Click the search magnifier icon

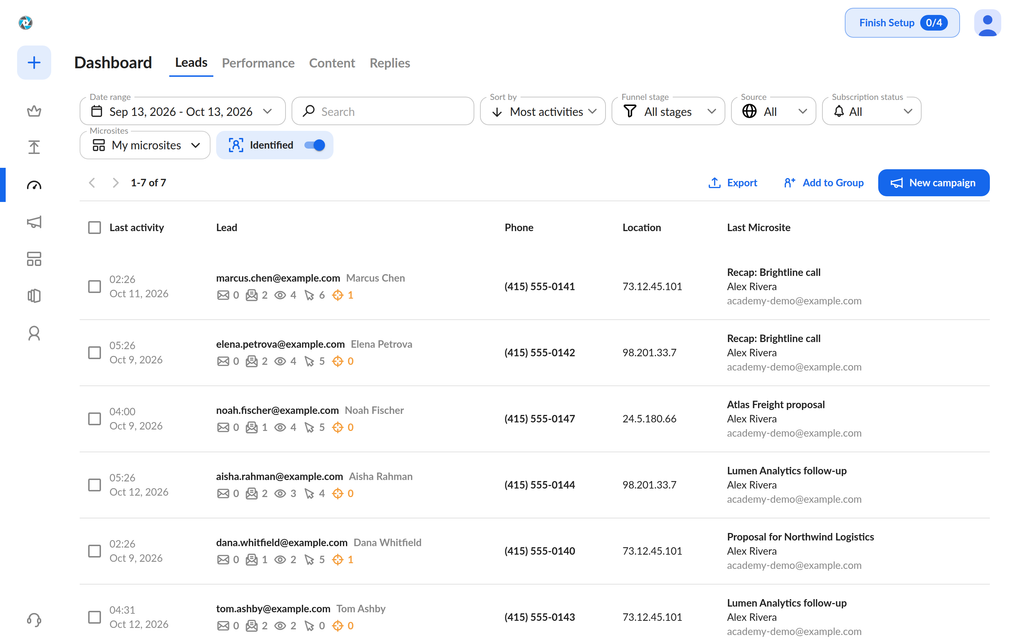(x=309, y=111)
